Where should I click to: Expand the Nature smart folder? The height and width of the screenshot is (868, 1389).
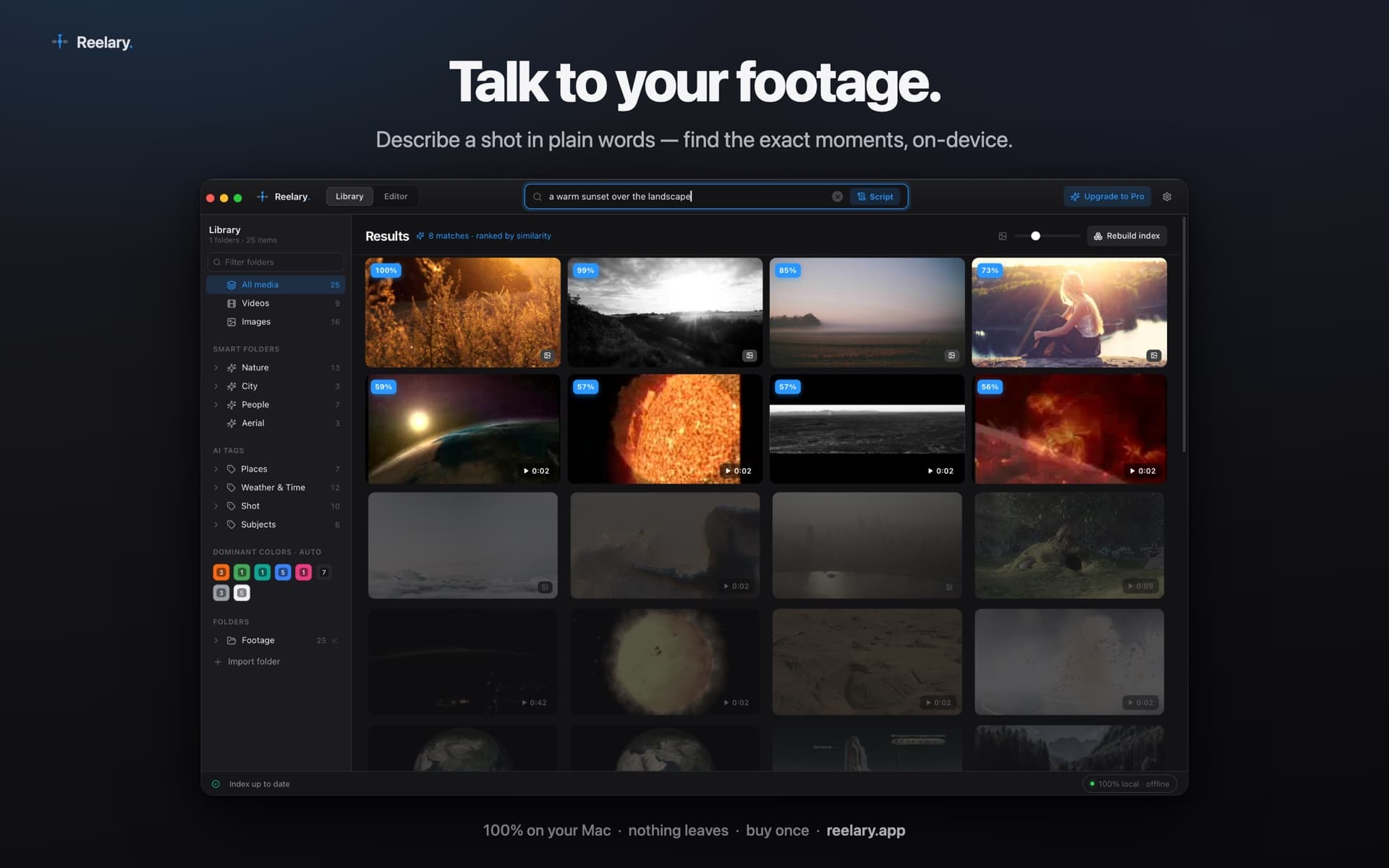[x=216, y=367]
